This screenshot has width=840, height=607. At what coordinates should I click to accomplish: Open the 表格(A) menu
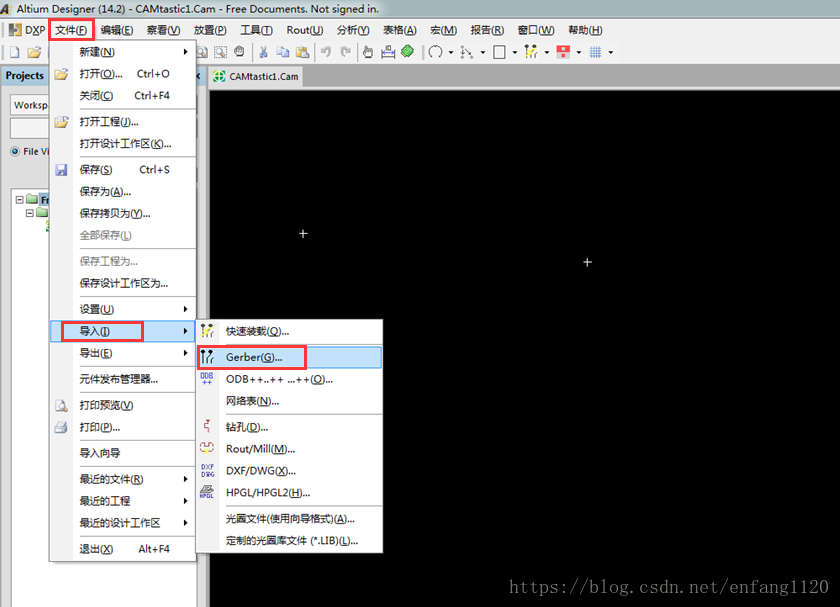400,30
